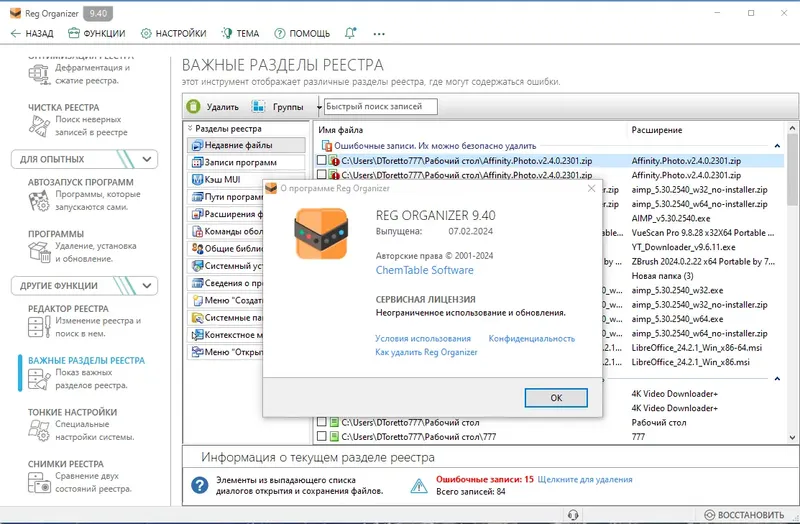Click the green Удалить button

point(213,107)
